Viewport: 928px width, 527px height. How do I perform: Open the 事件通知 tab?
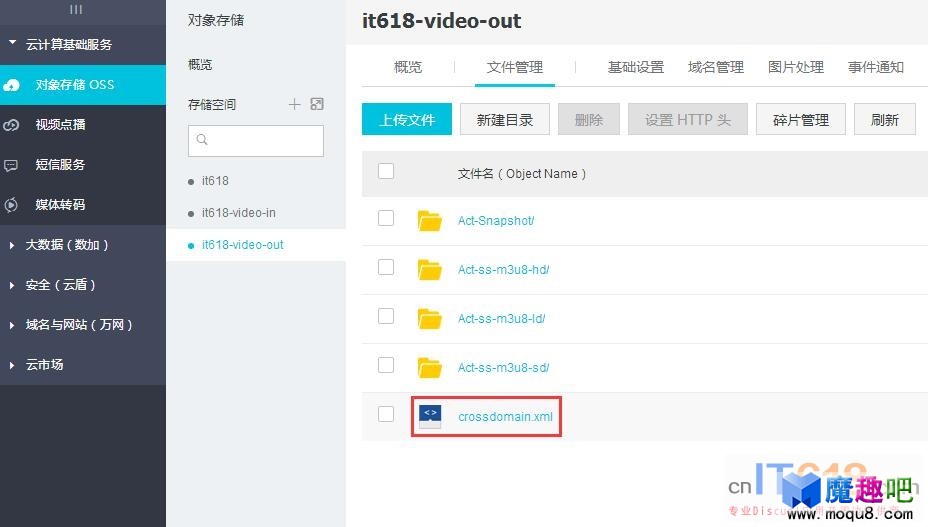(875, 67)
